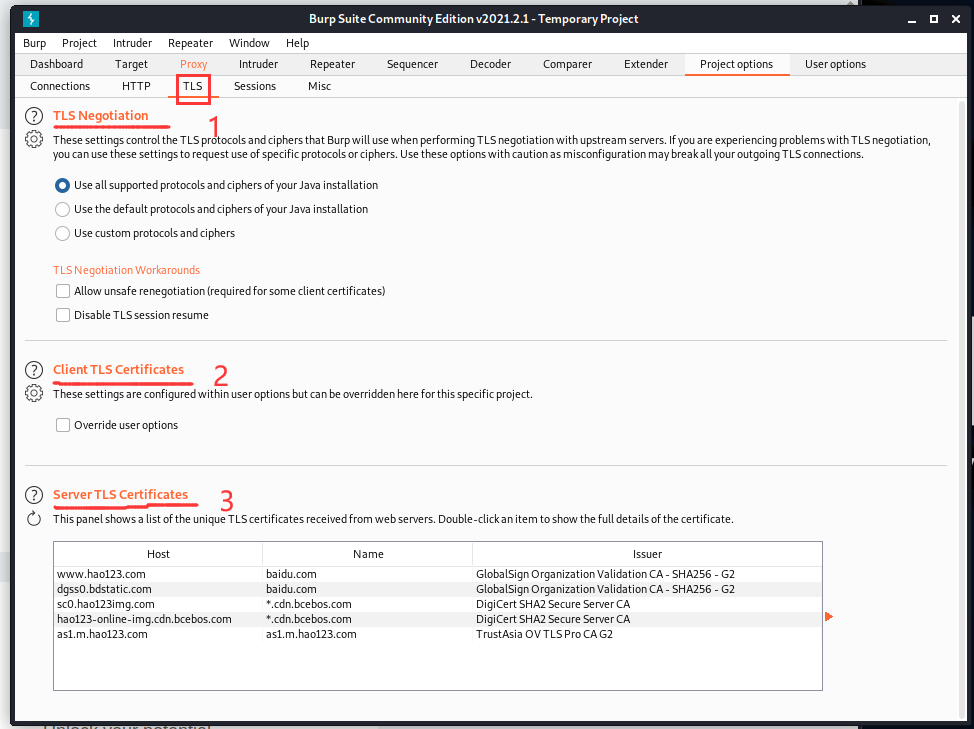Screen dimensions: 974x729
Task: Open the Intruder menu in menu bar
Action: click(132, 43)
